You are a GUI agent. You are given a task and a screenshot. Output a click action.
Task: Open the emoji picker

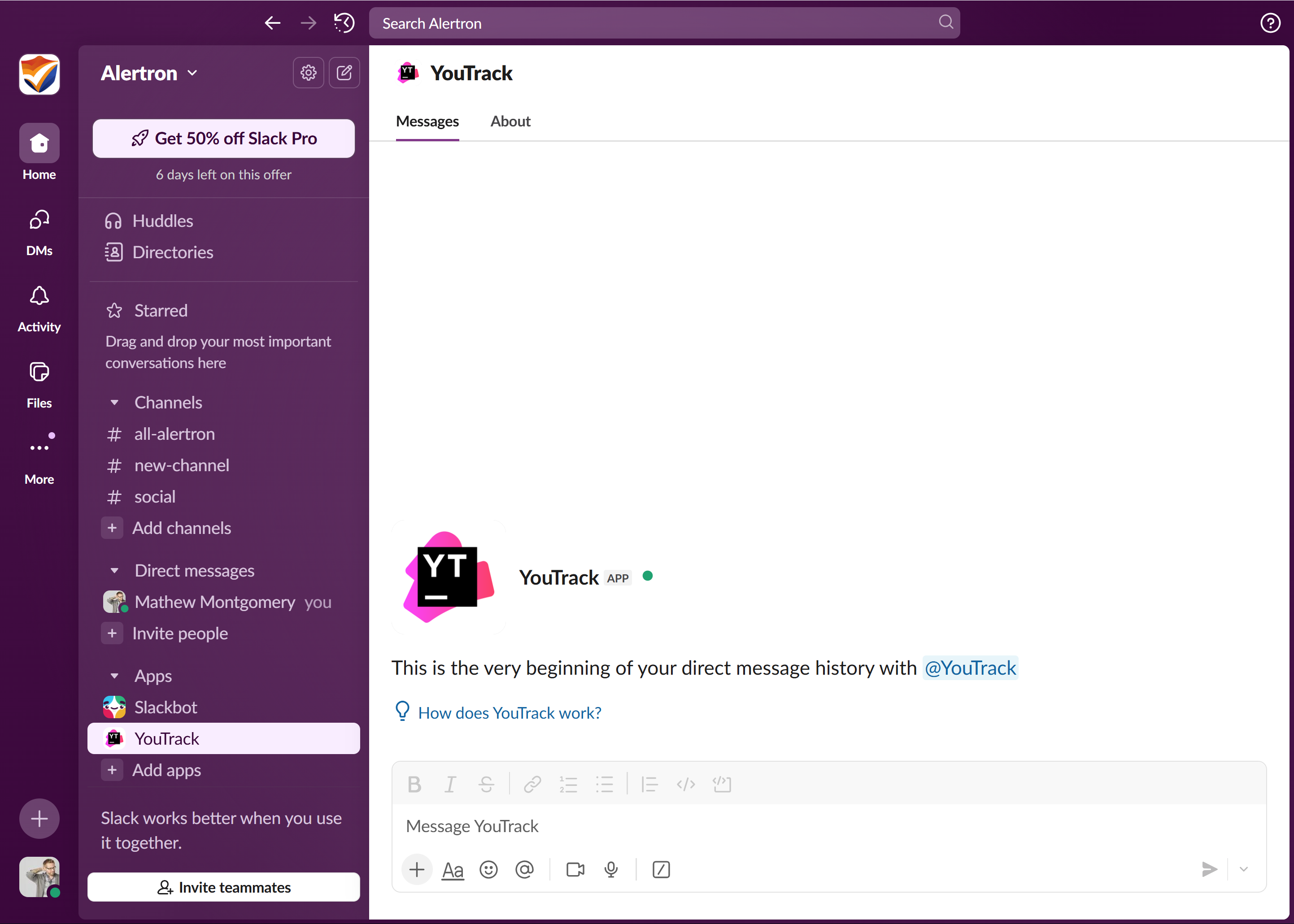pos(488,869)
